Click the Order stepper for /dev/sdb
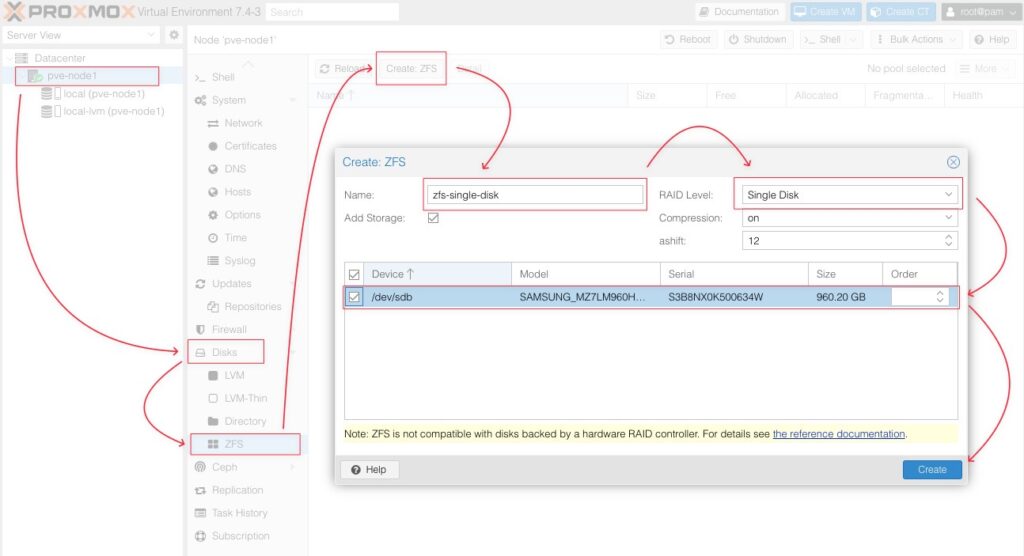 pyautogui.click(x=940, y=297)
